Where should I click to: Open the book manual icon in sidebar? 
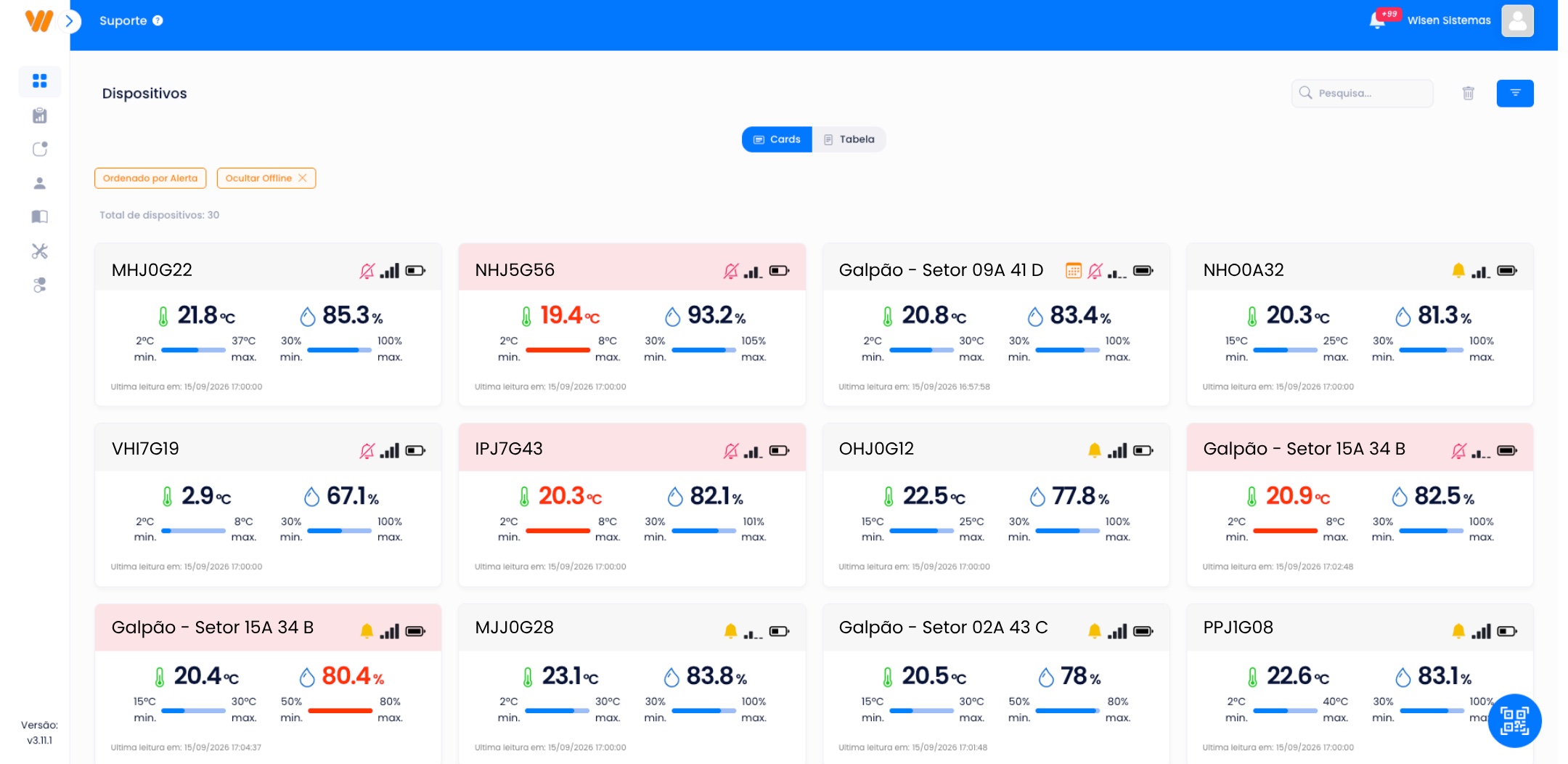(x=40, y=216)
